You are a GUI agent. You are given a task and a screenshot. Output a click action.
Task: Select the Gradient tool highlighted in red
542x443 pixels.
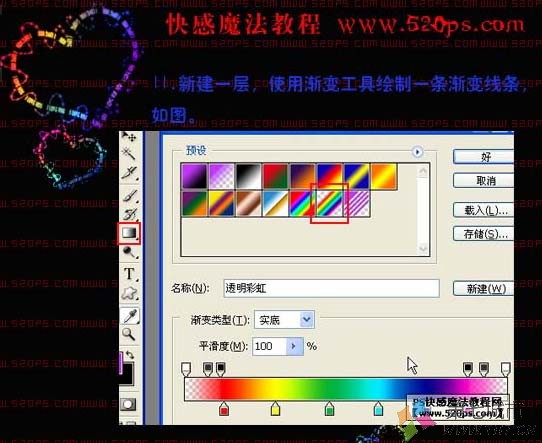(x=129, y=233)
